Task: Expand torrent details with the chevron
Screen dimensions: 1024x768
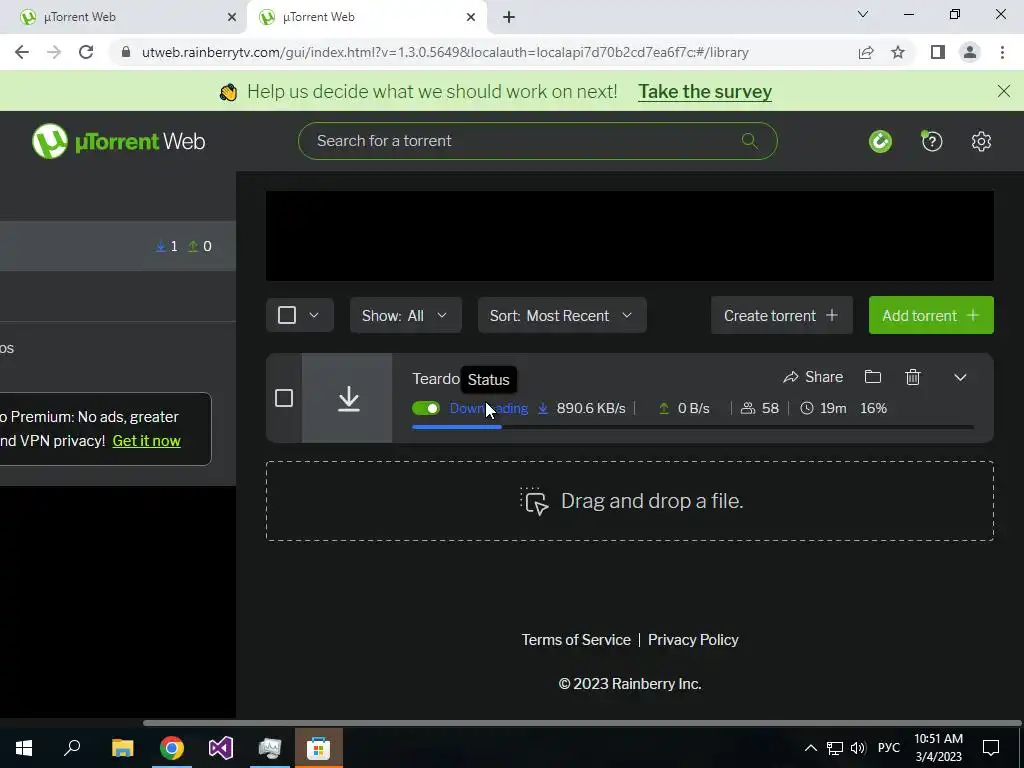Action: coord(960,377)
